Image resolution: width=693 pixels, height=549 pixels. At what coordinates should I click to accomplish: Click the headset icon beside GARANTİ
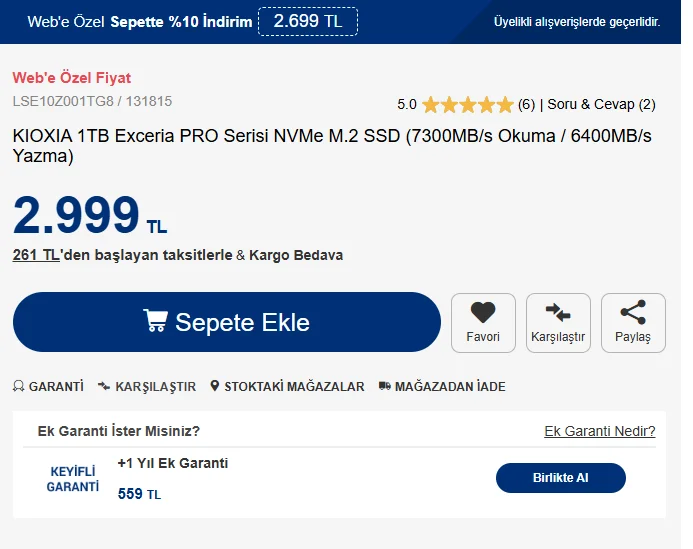point(19,386)
